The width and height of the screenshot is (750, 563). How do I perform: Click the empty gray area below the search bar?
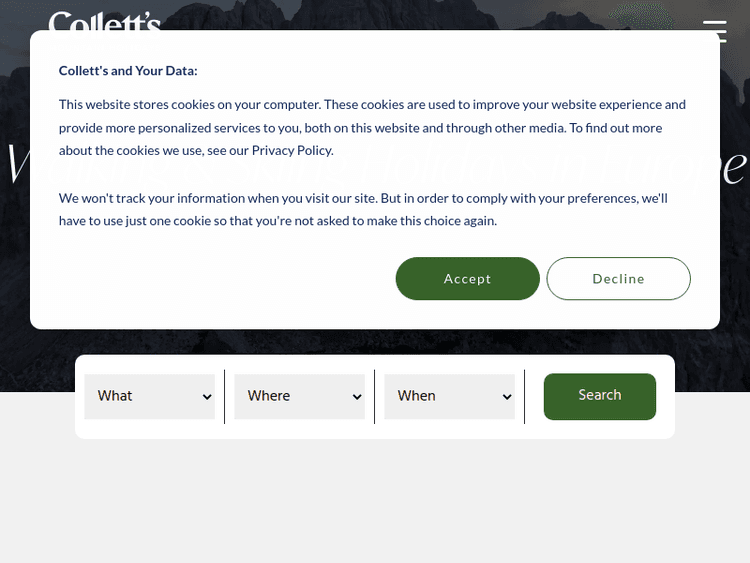coord(375,500)
